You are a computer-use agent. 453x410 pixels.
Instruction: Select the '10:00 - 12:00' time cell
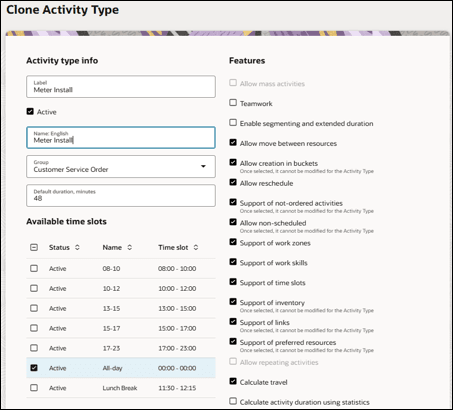[x=177, y=288]
